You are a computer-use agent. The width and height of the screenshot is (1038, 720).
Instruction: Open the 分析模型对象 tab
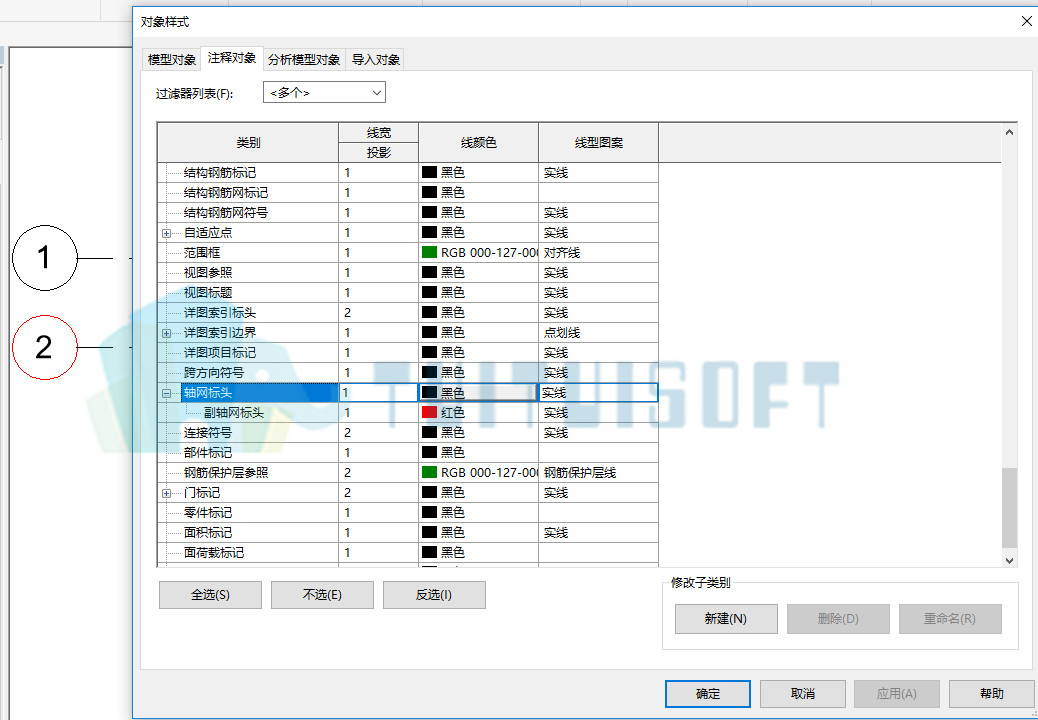(x=304, y=60)
